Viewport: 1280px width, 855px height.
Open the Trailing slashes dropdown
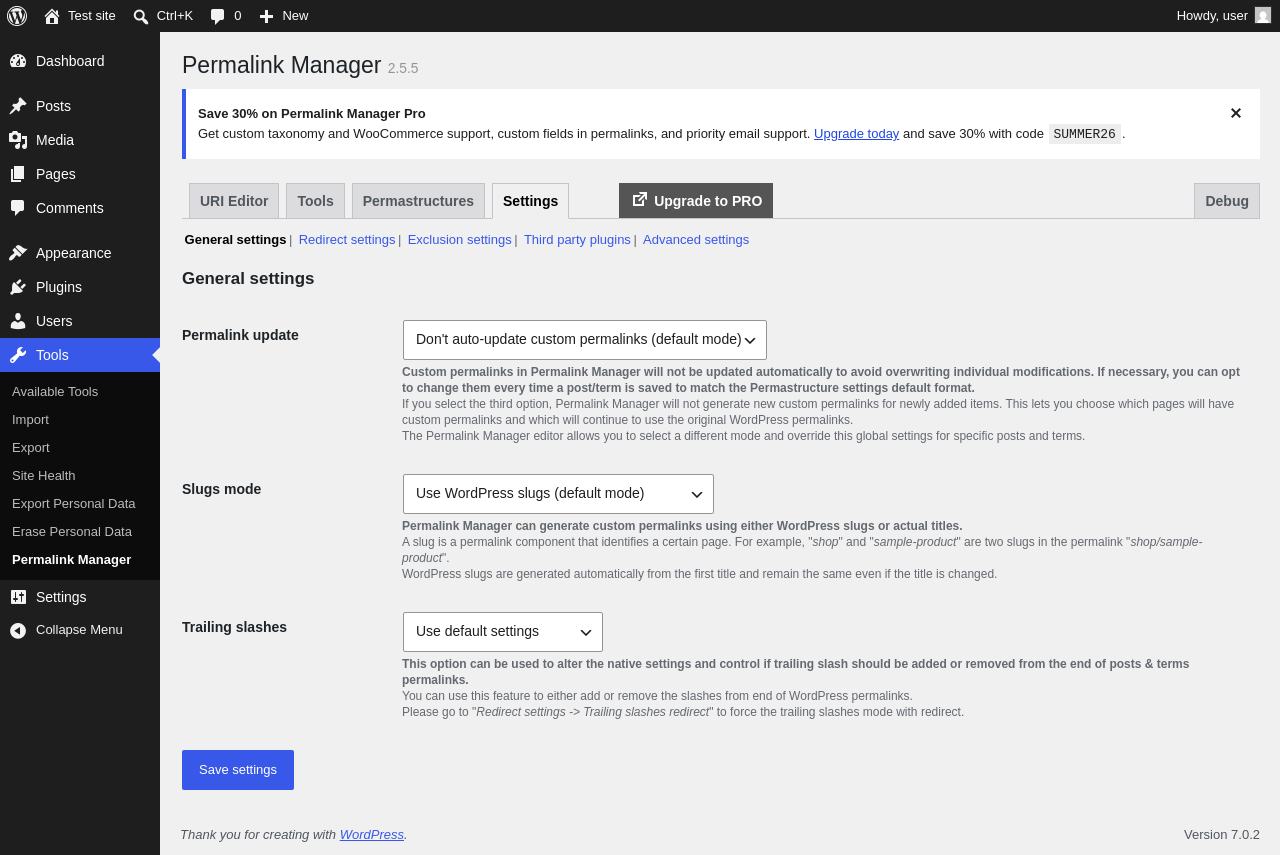tap(503, 632)
